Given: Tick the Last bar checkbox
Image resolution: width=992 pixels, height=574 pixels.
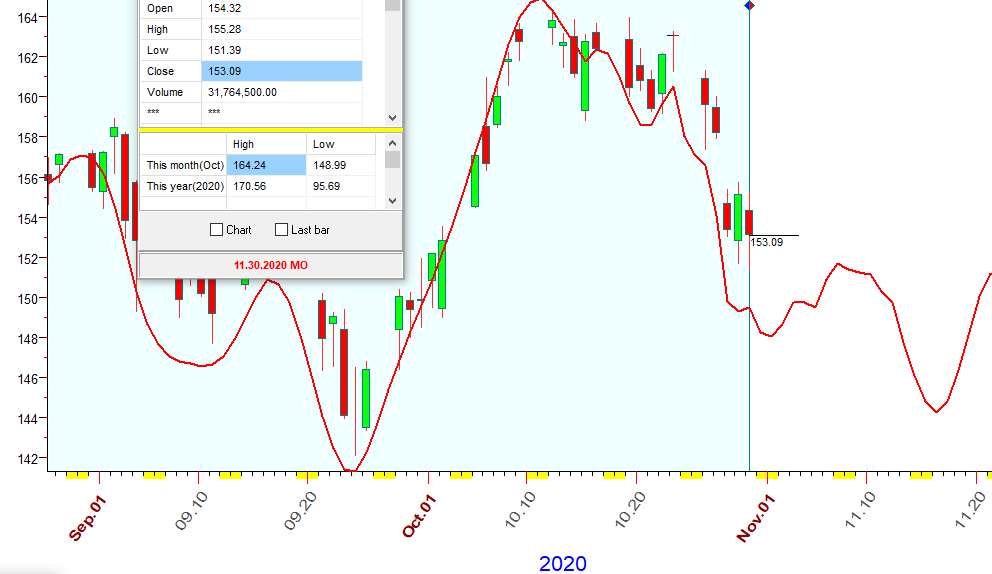Looking at the screenshot, I should 281,230.
